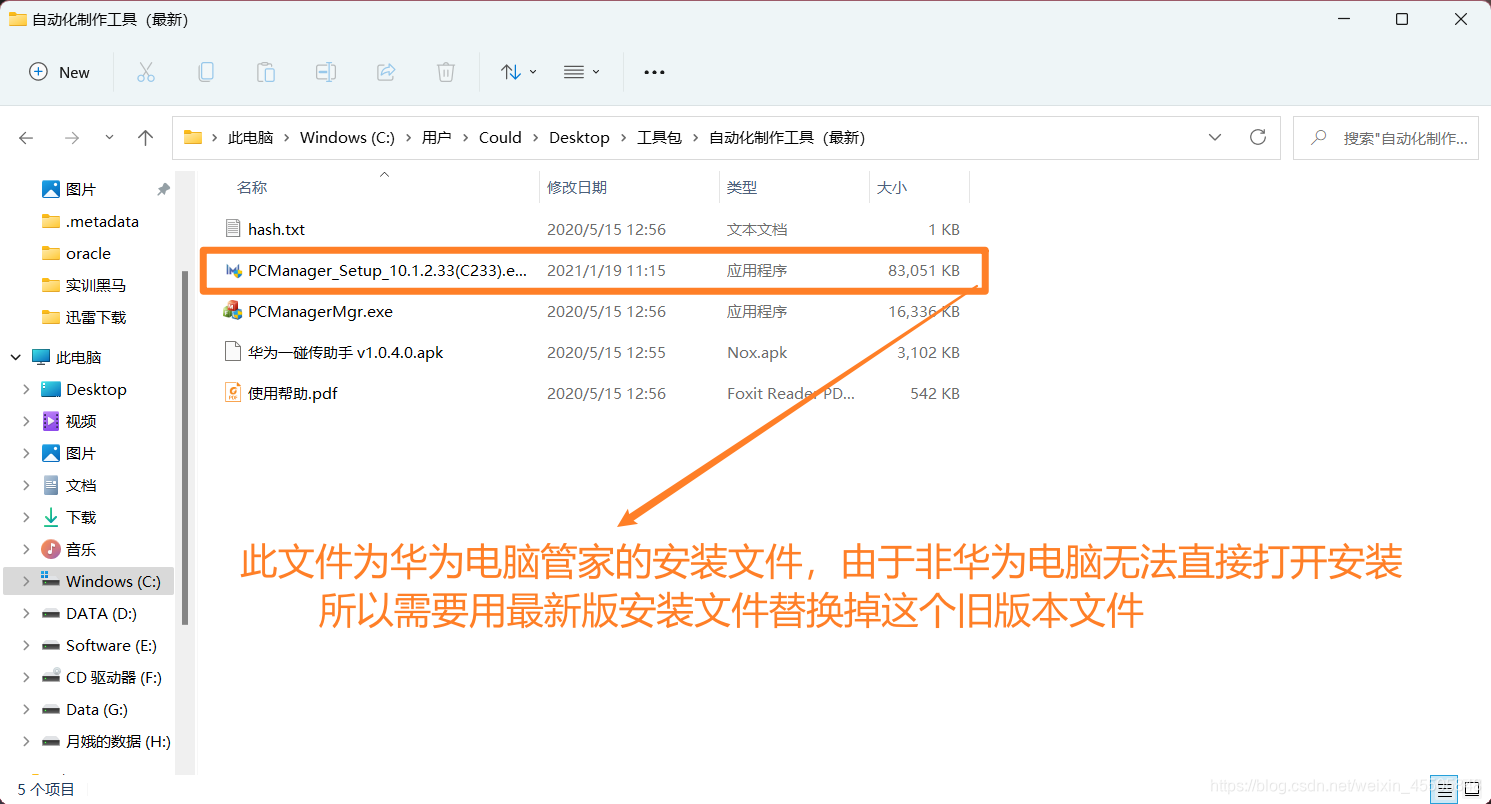Click the Cut scissors icon
The image size is (1491, 804).
[x=146, y=72]
